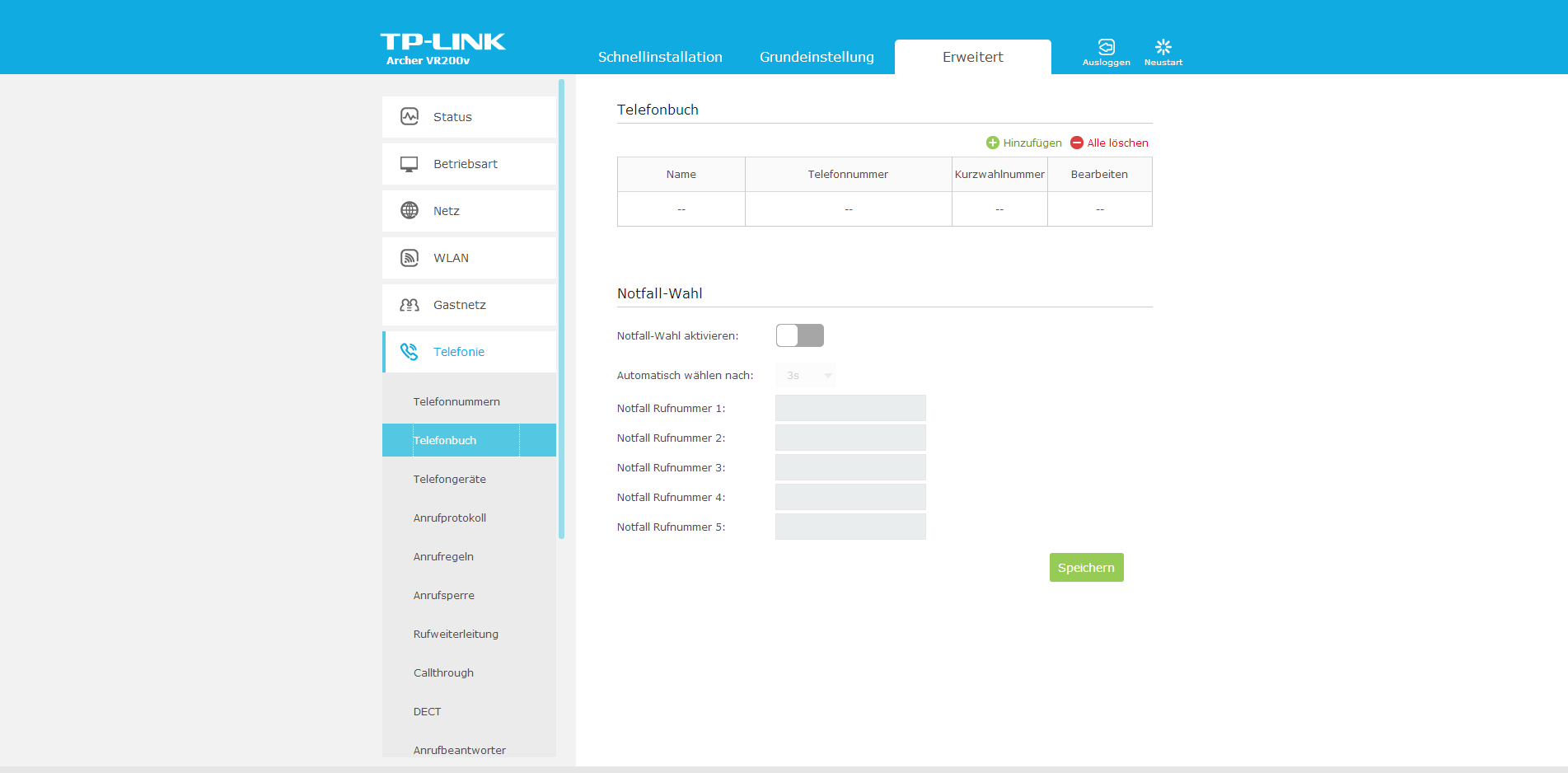Open the Telefonnummern submenu item
The image size is (1568, 773).
pos(456,401)
